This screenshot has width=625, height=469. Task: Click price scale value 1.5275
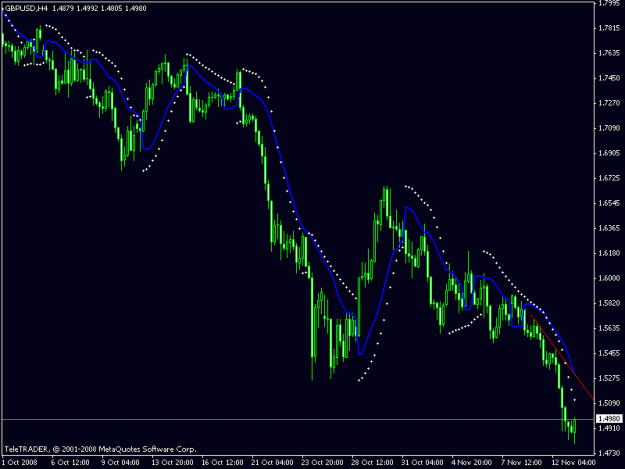[609, 378]
